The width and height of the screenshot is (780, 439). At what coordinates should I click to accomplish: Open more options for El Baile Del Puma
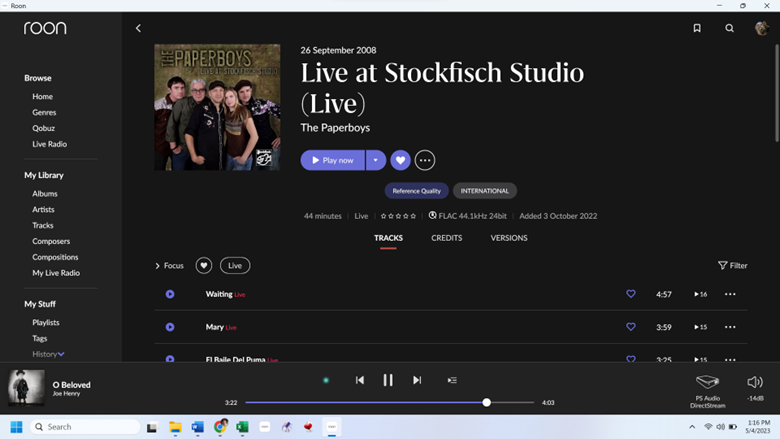[x=730, y=359]
